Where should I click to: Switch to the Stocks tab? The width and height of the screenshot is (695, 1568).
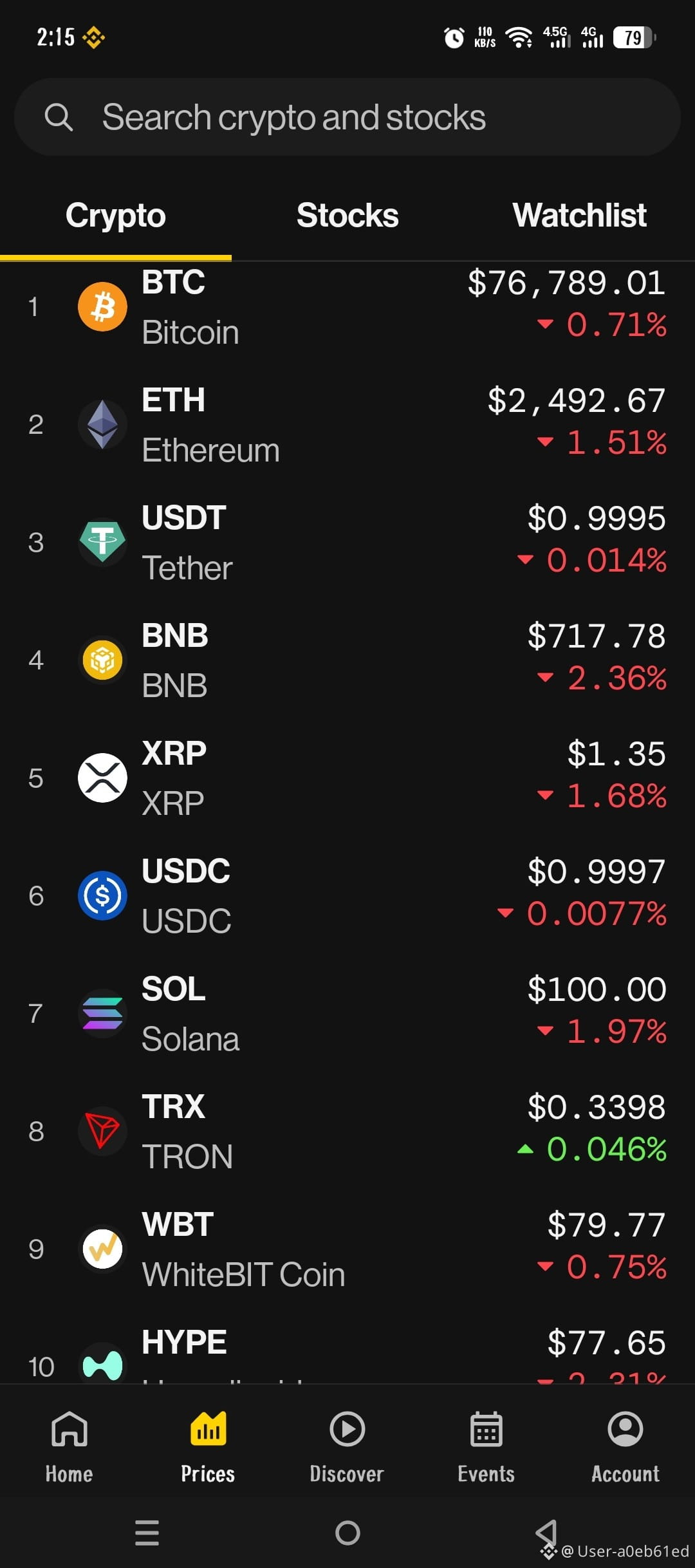(347, 216)
